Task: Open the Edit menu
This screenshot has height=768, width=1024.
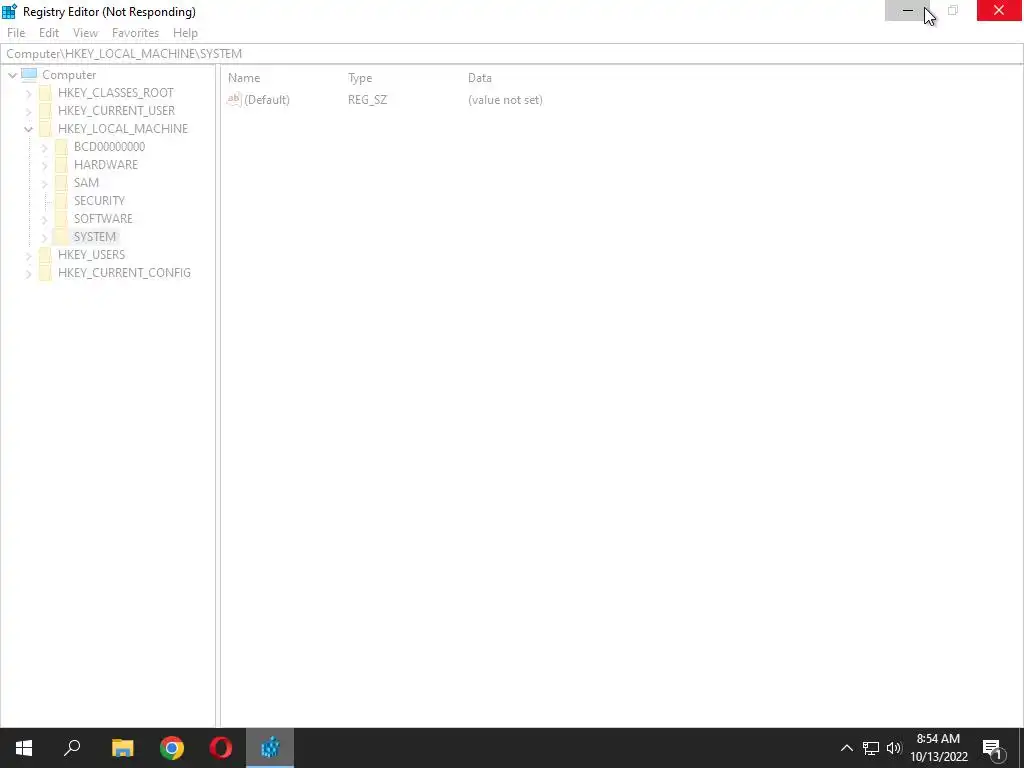Action: pos(48,33)
